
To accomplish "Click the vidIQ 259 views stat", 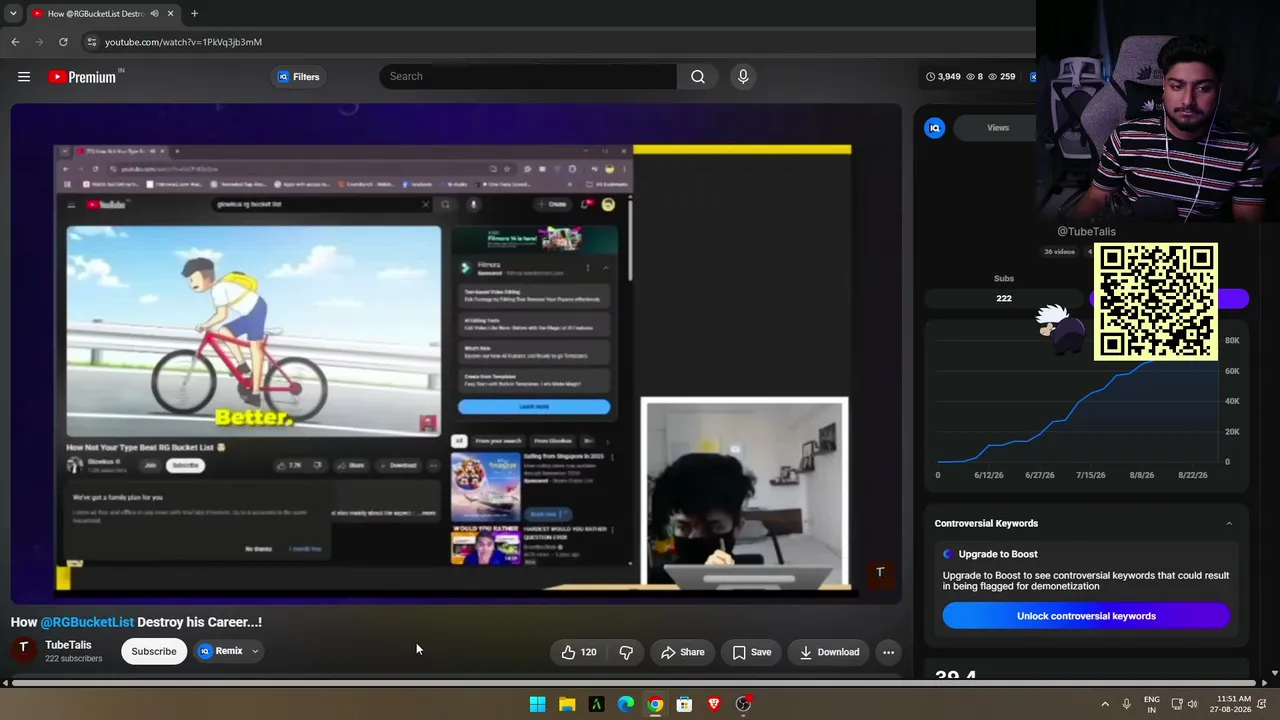I will pos(1001,77).
